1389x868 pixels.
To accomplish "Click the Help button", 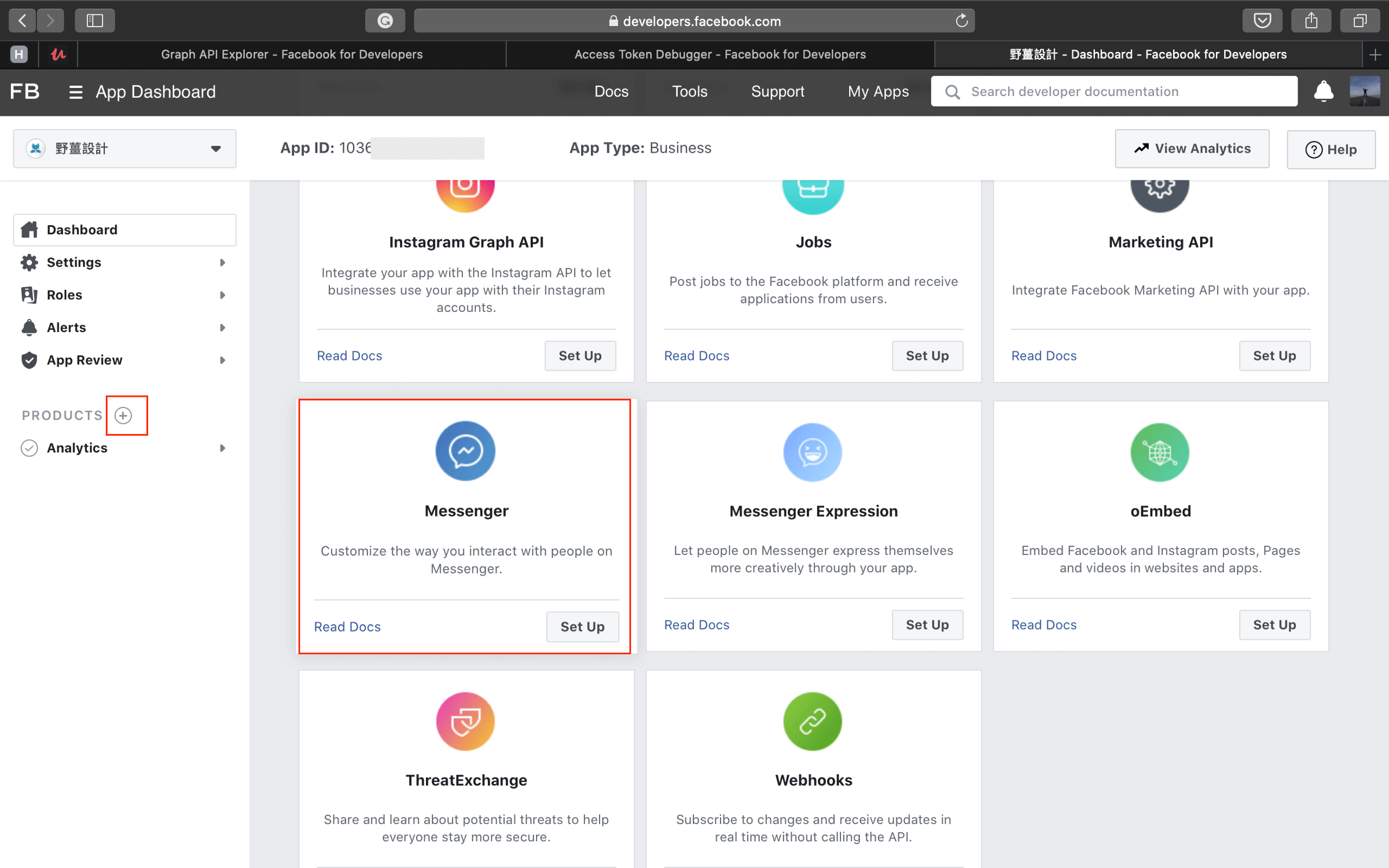I will (1331, 149).
